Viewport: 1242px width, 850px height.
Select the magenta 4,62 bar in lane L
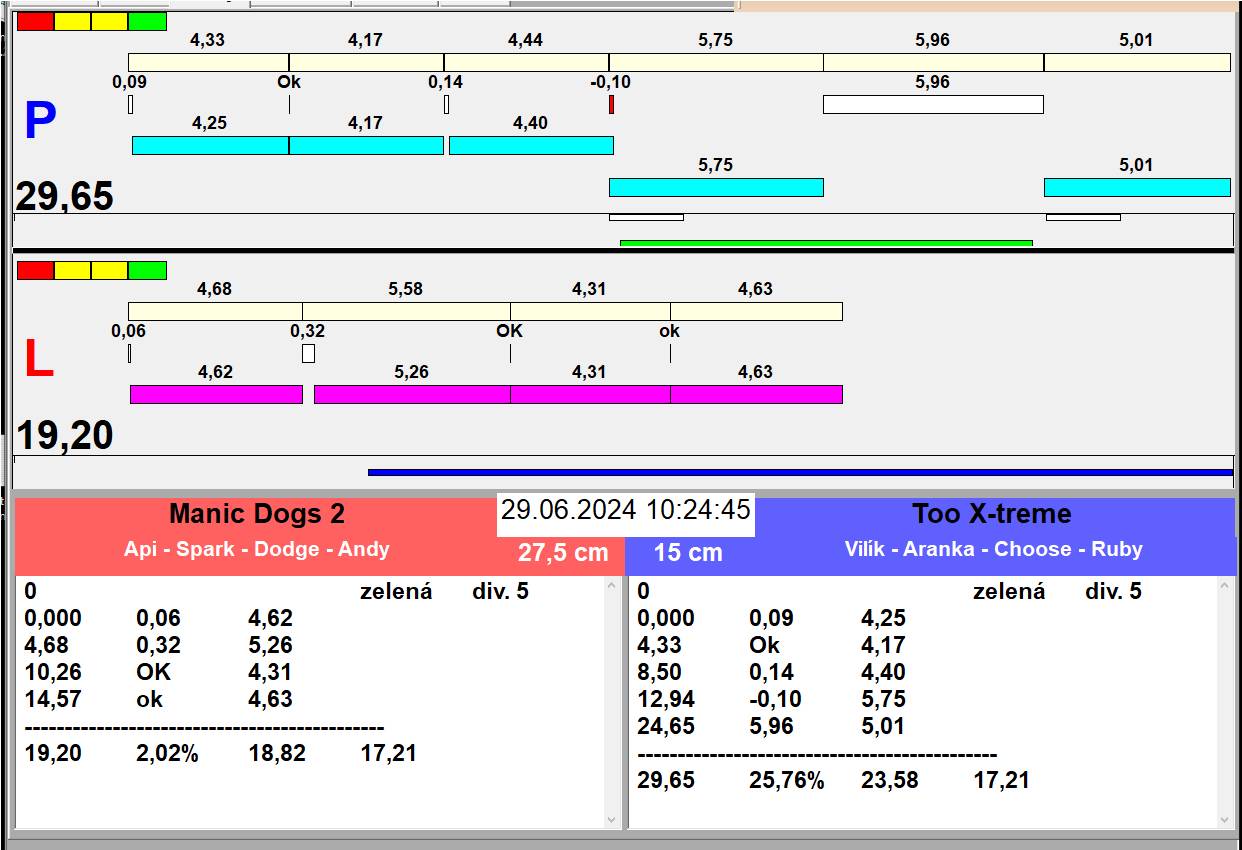pos(216,394)
